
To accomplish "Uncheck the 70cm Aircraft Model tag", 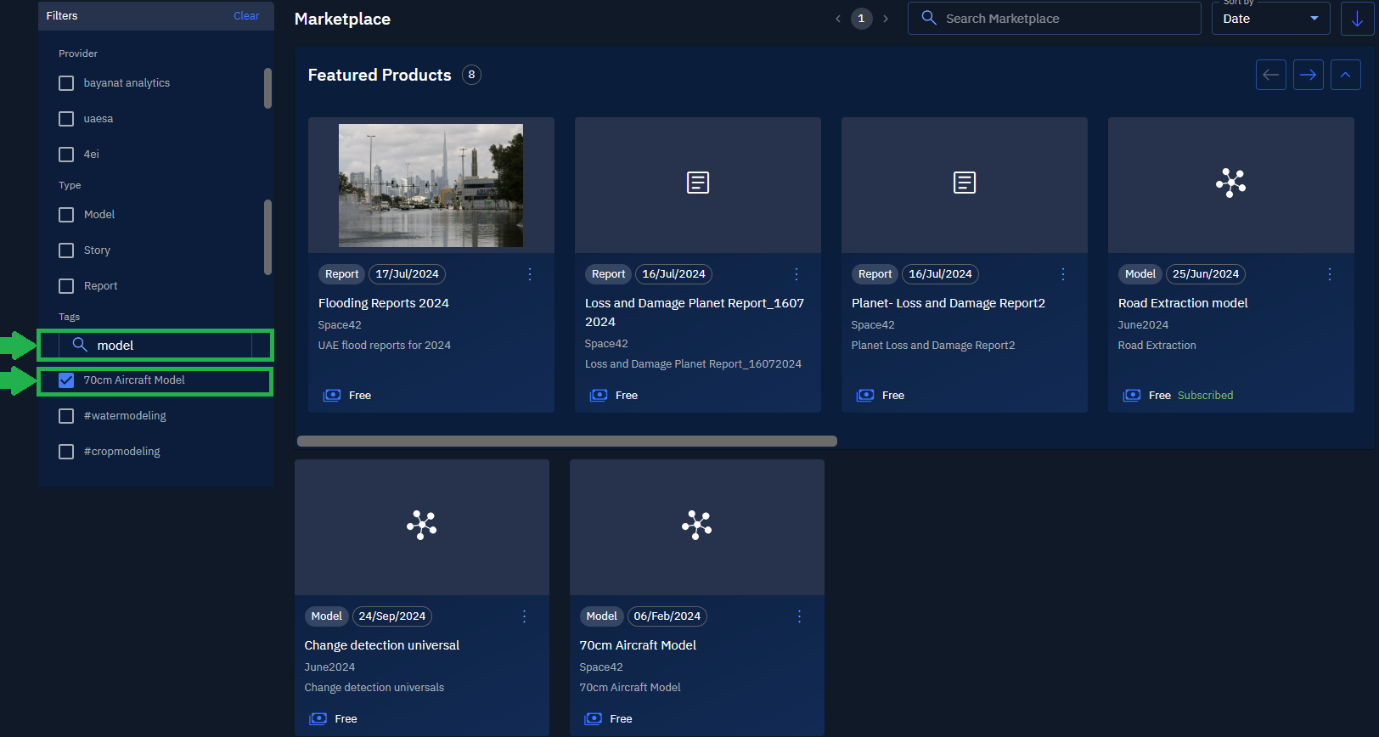I will click(x=67, y=380).
